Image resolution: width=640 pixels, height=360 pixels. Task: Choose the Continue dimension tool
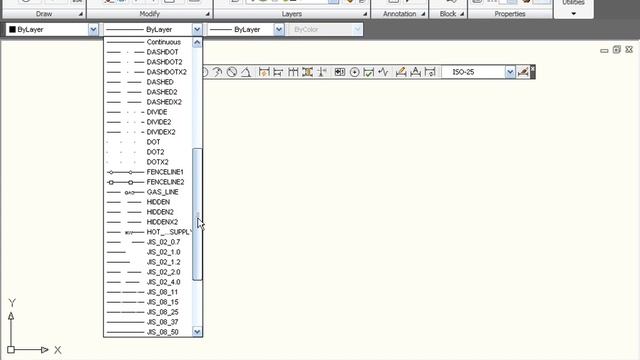pyautogui.click(x=293, y=72)
